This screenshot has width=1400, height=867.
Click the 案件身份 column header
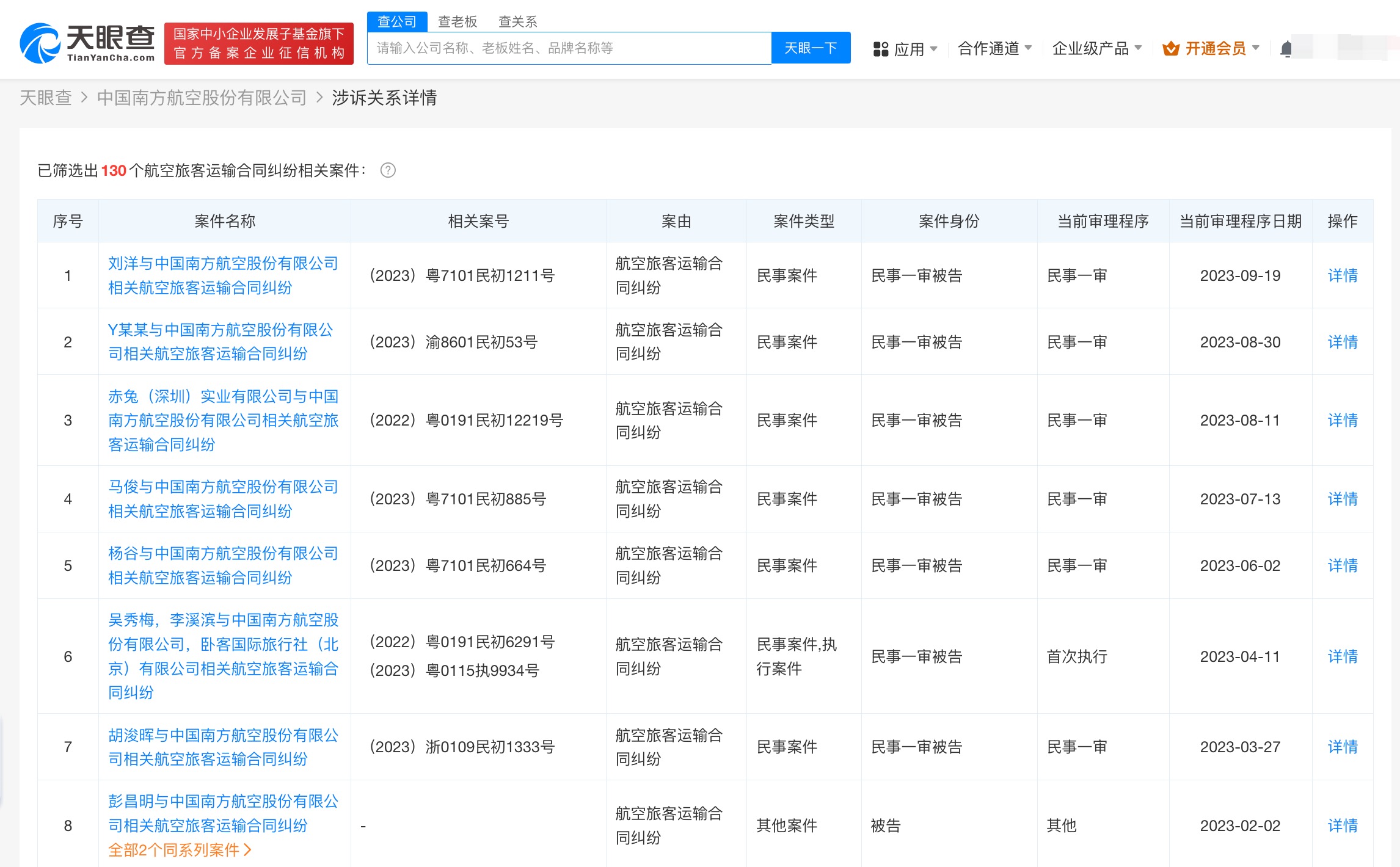point(949,221)
